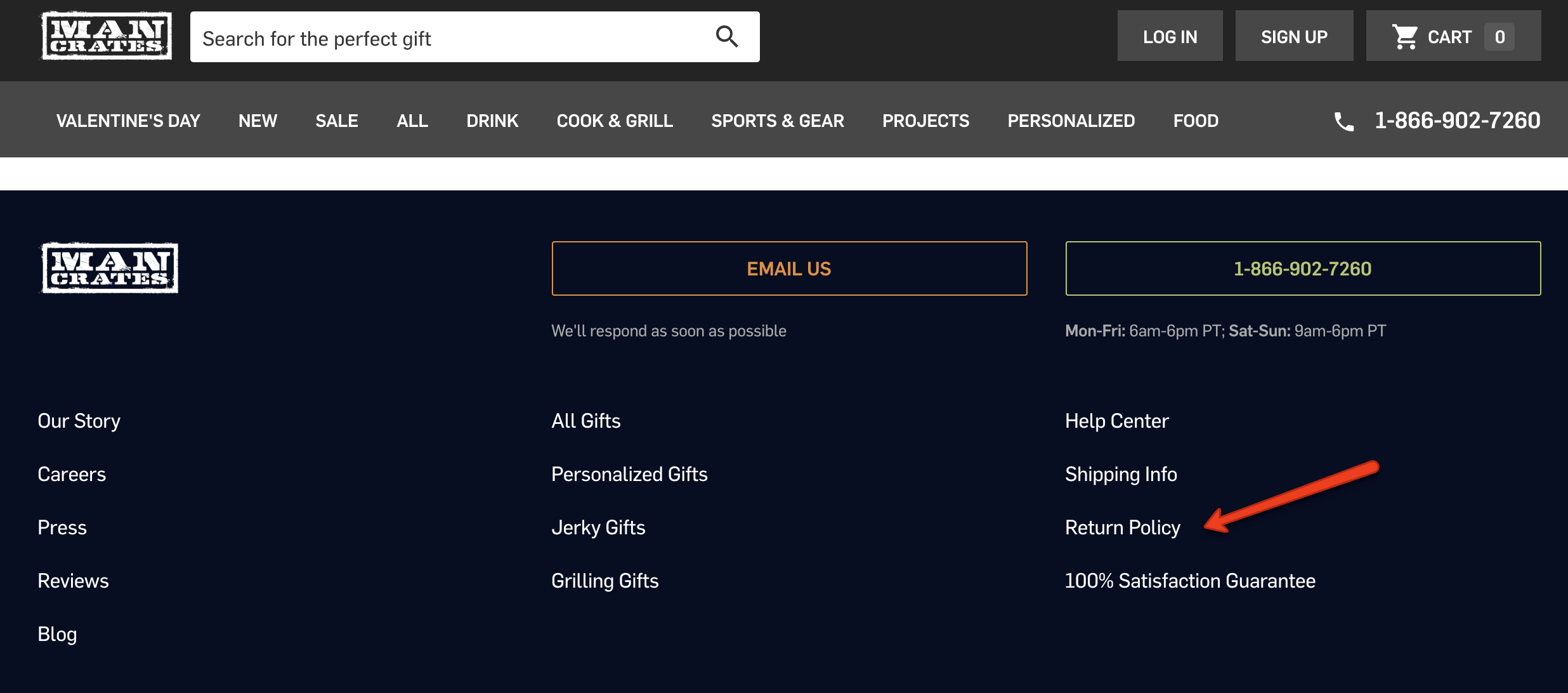This screenshot has width=1568, height=693.
Task: Click the phone icon in navbar
Action: pos(1346,121)
